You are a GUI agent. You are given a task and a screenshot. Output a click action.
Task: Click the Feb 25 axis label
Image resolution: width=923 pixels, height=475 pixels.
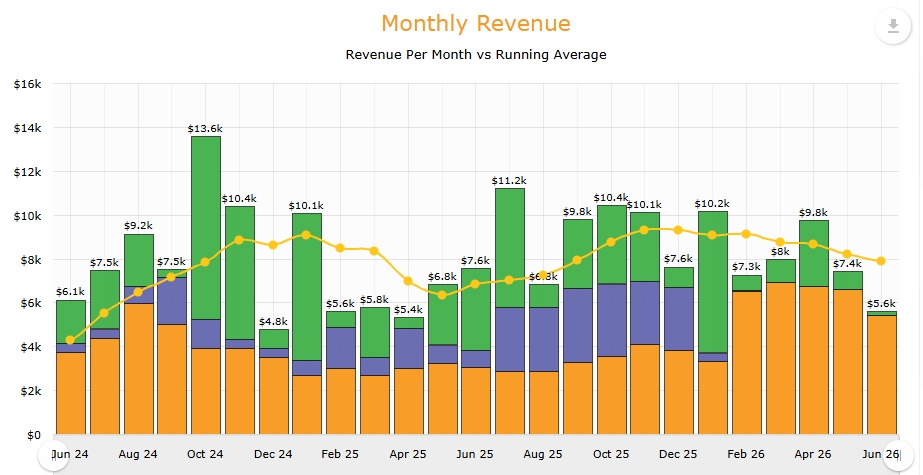[341, 454]
